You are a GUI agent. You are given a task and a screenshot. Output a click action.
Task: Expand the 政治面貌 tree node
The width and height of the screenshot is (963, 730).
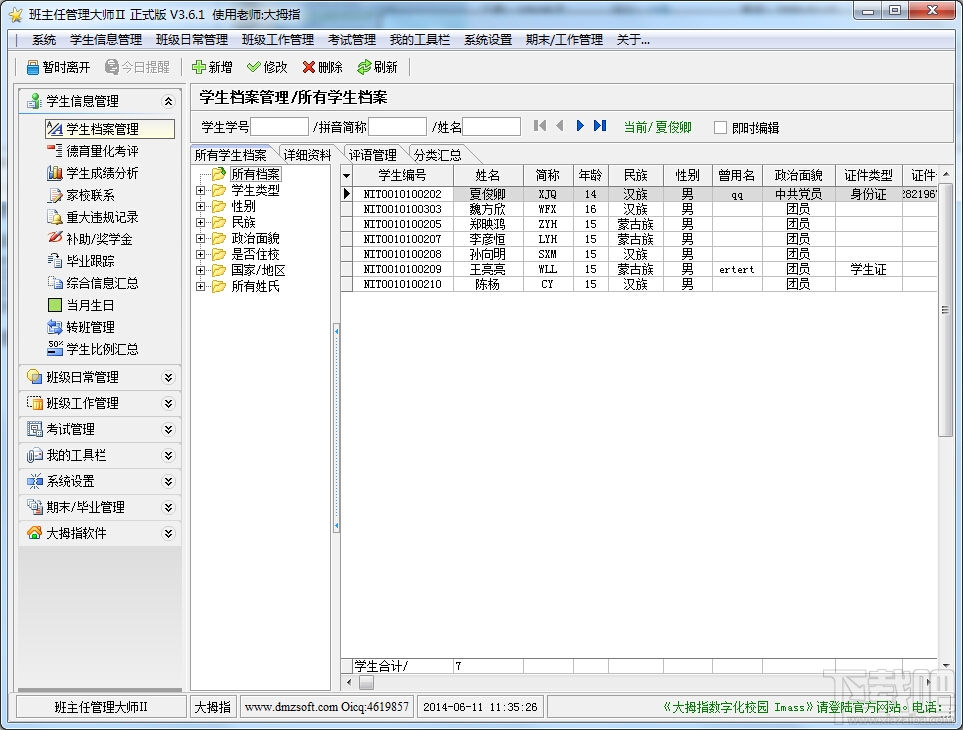pyautogui.click(x=200, y=238)
